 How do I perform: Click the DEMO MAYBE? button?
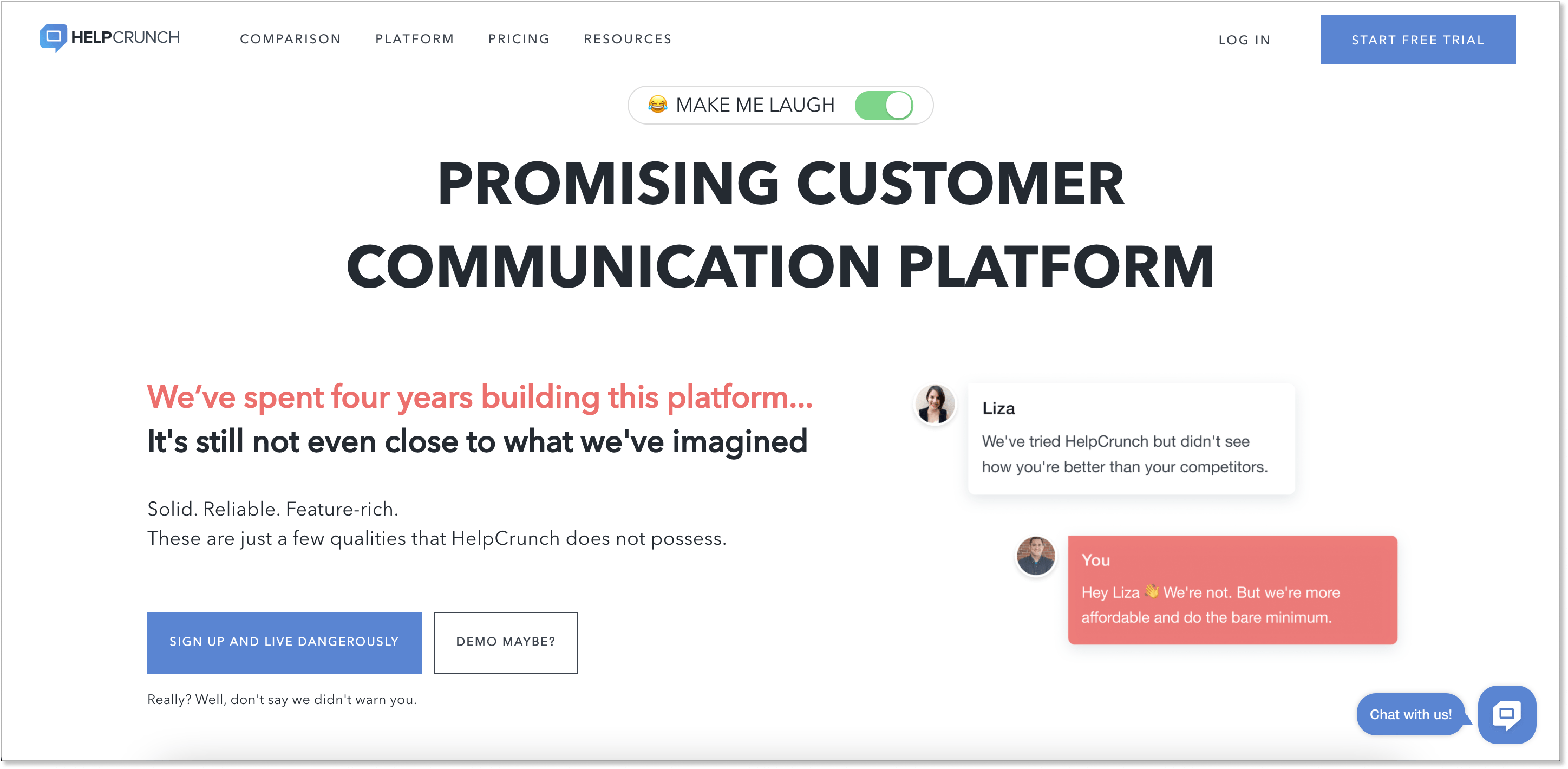pos(506,641)
